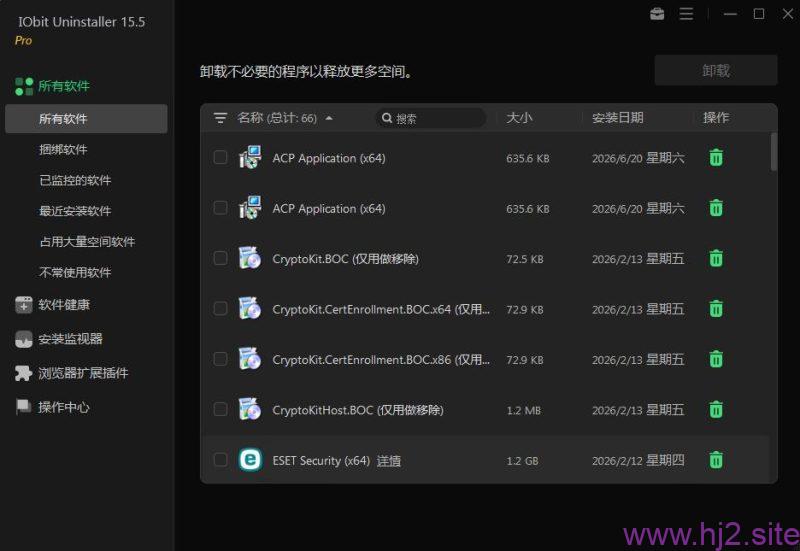Toggle the sort arrow next to 名称
This screenshot has width=800, height=551.
329,118
